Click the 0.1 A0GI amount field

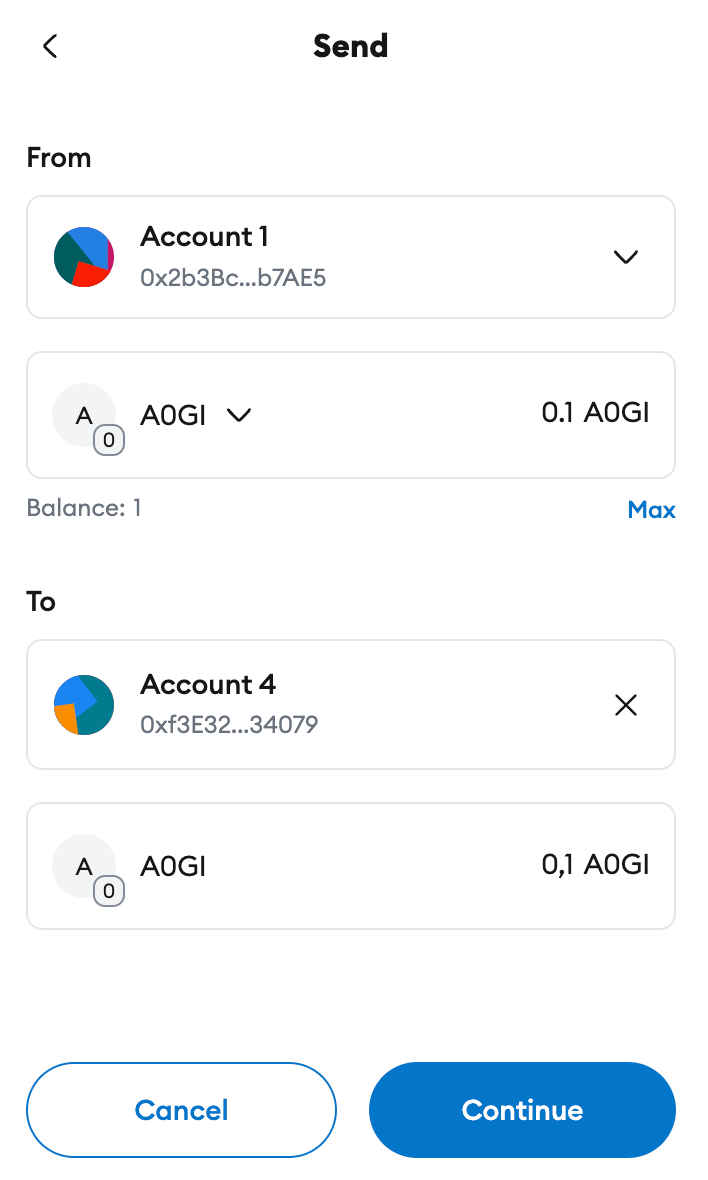pos(595,413)
